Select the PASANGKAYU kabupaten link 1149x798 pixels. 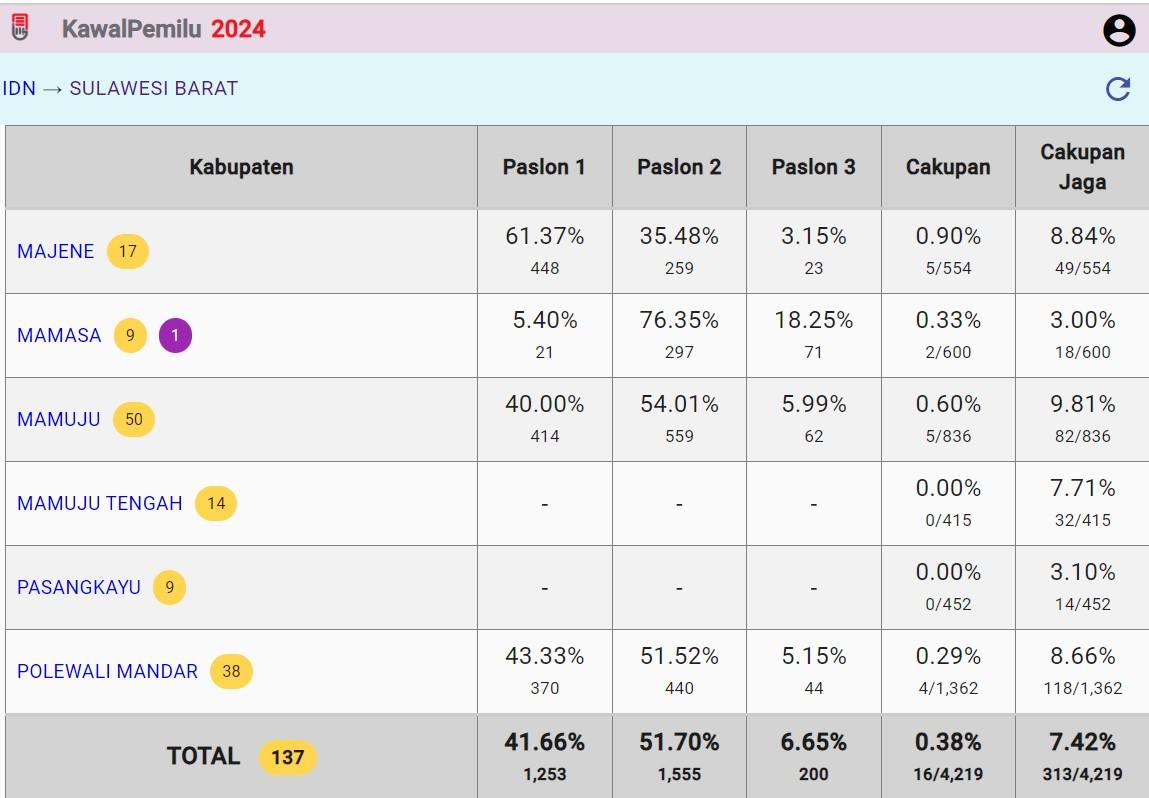(x=79, y=588)
